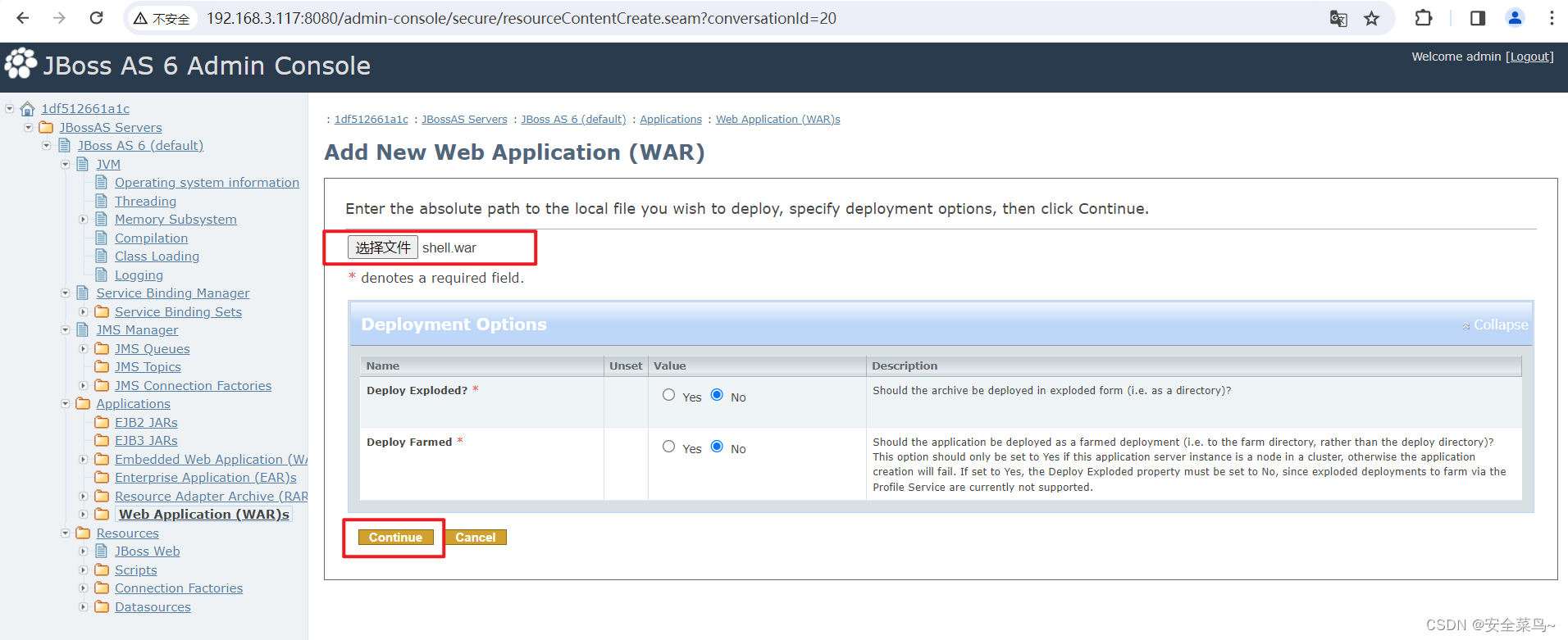The width and height of the screenshot is (1568, 640).
Task: Reload the page with refresh icon
Action: [x=96, y=18]
